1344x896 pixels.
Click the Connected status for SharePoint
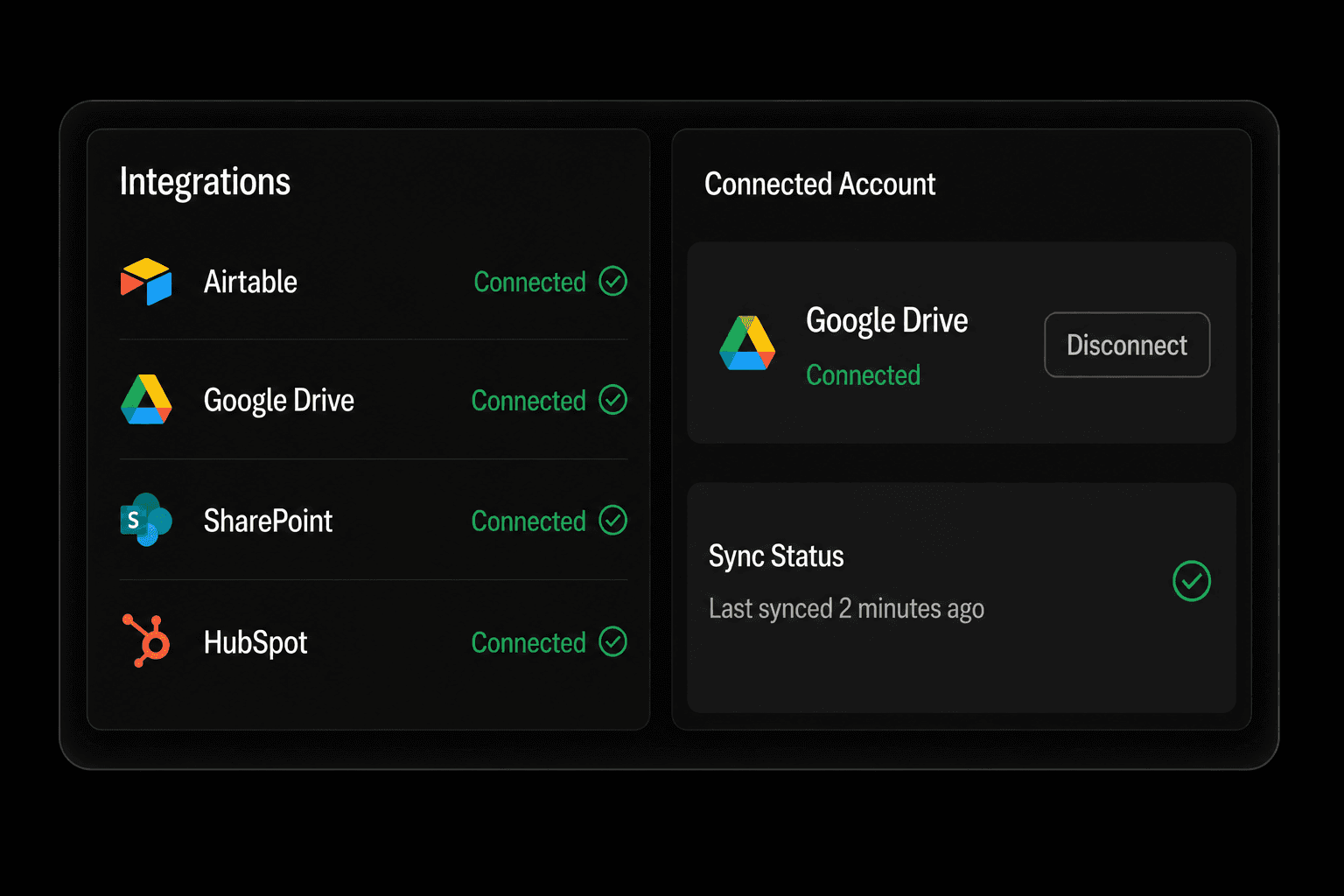click(528, 521)
